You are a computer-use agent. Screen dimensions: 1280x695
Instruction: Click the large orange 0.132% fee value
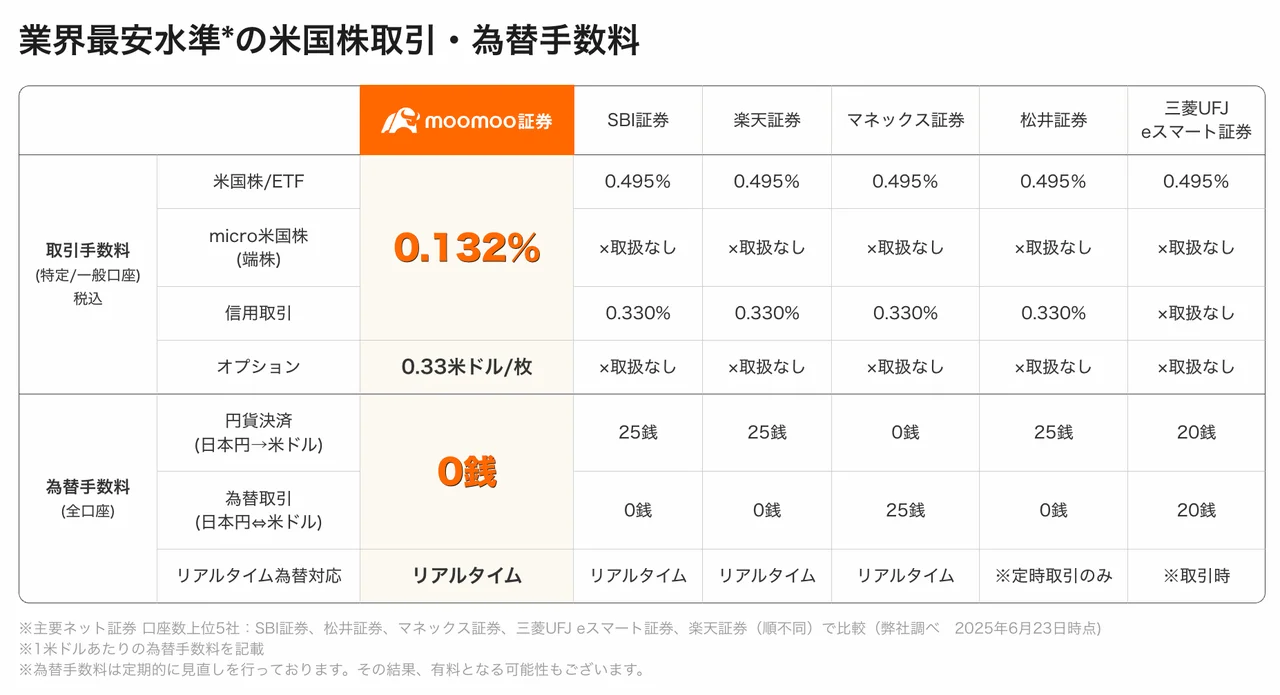(x=467, y=248)
